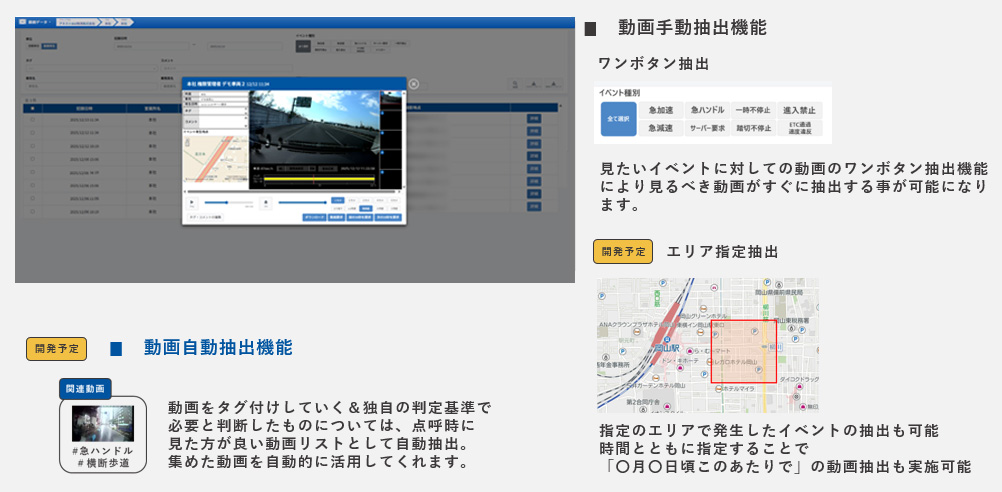
Task: Click the start date input field
Action: tap(153, 46)
